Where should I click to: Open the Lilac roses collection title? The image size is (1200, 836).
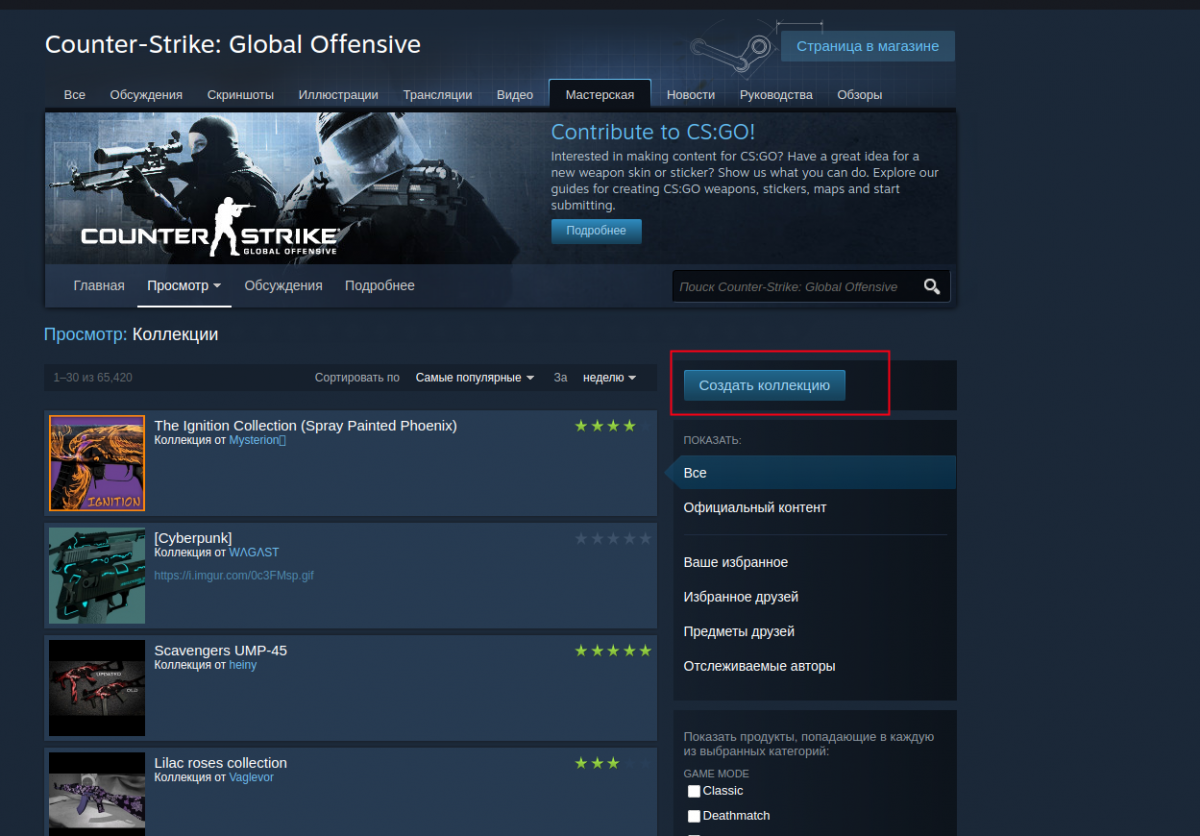pyautogui.click(x=220, y=762)
